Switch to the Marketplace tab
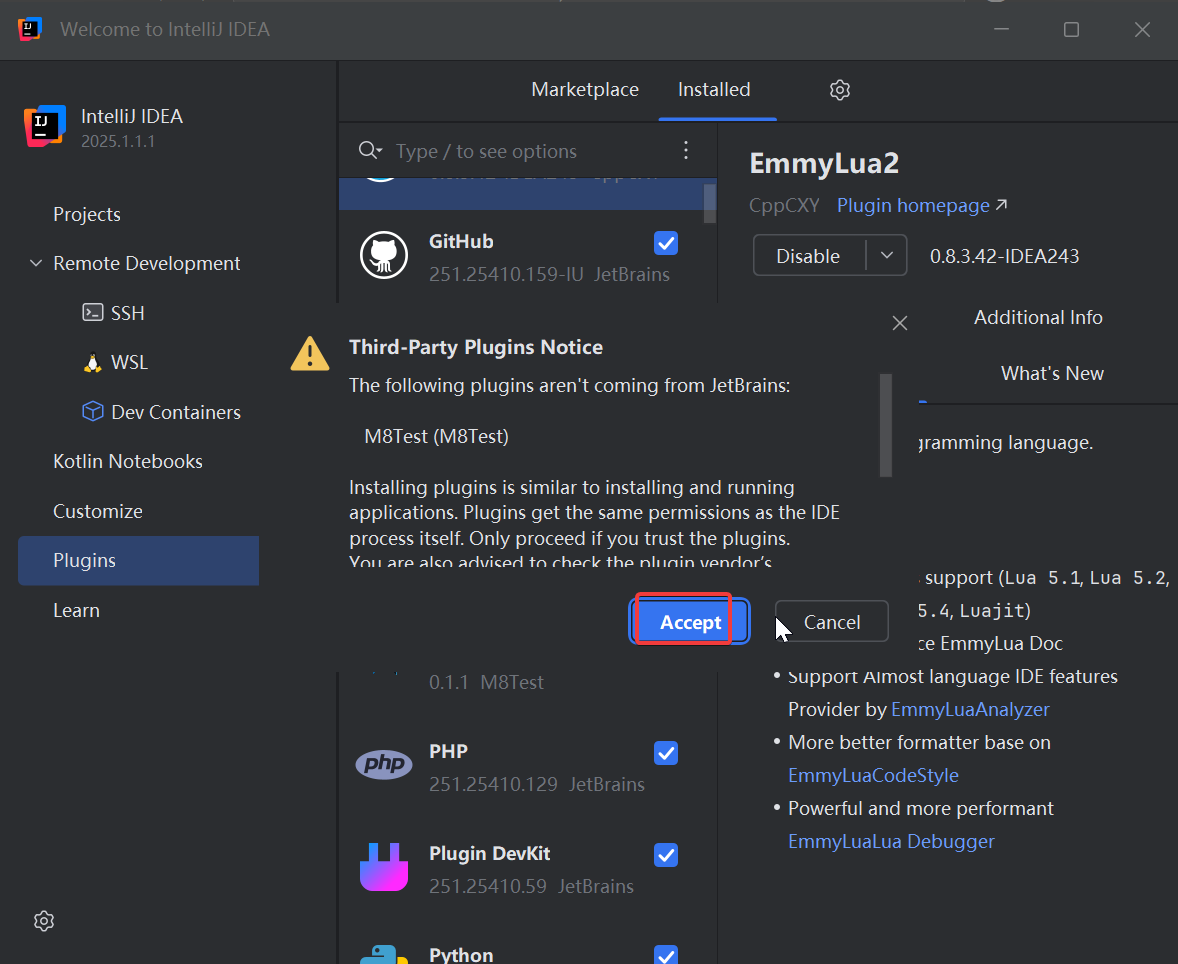1178x964 pixels. (585, 90)
